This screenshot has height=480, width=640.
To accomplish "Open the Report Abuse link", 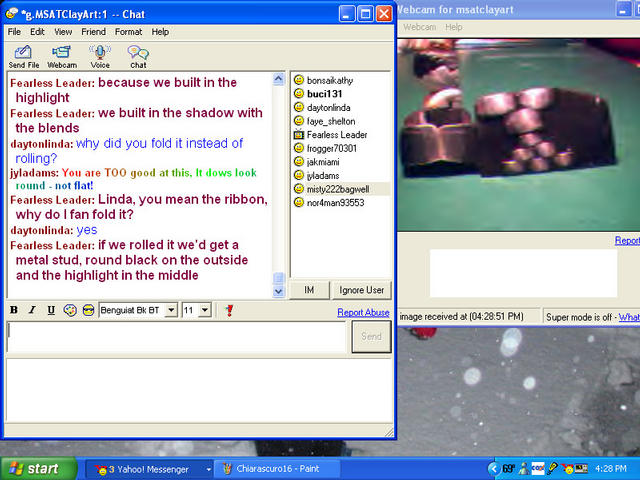I will [363, 312].
